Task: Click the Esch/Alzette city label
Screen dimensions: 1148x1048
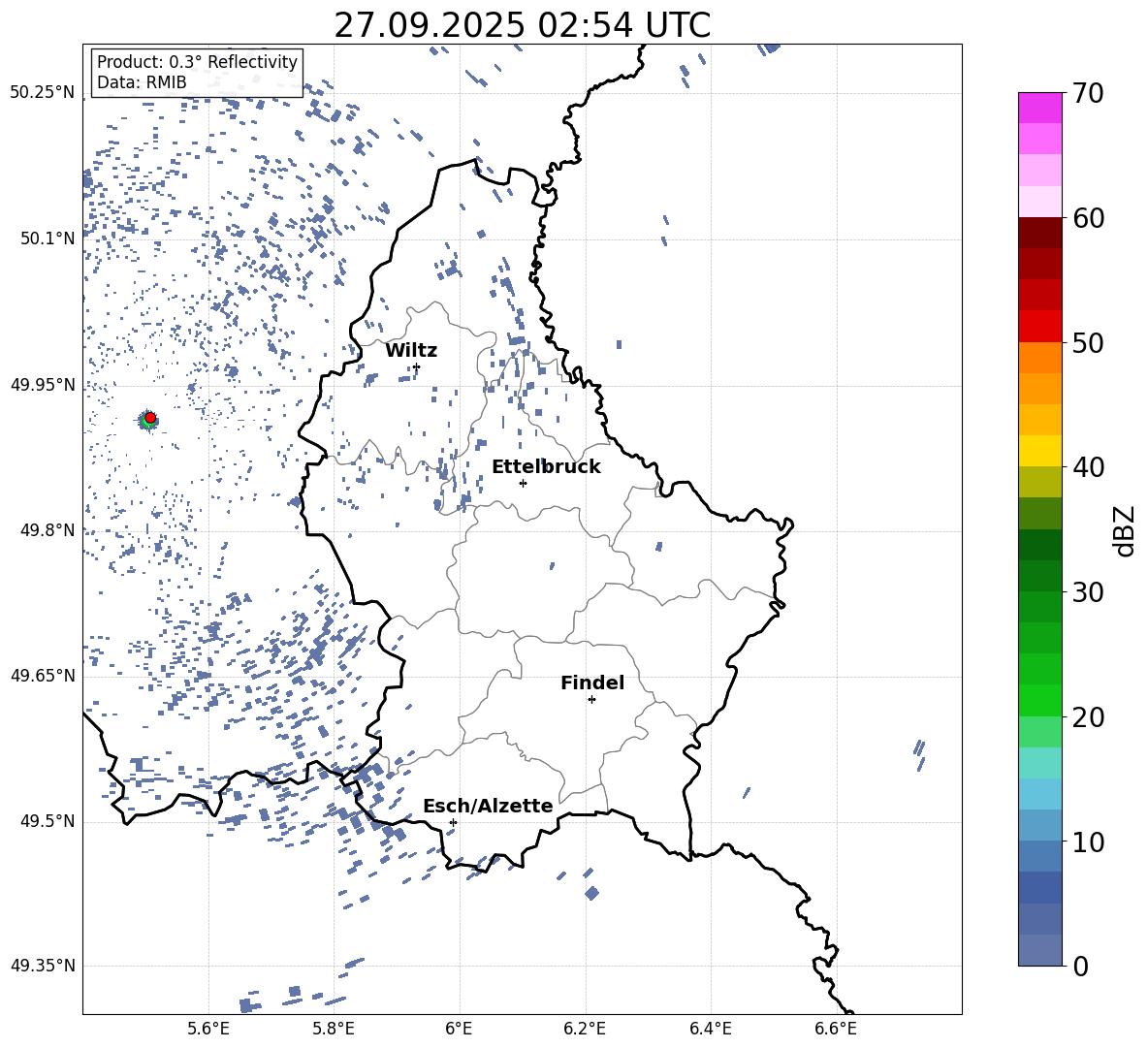Action: tap(489, 806)
